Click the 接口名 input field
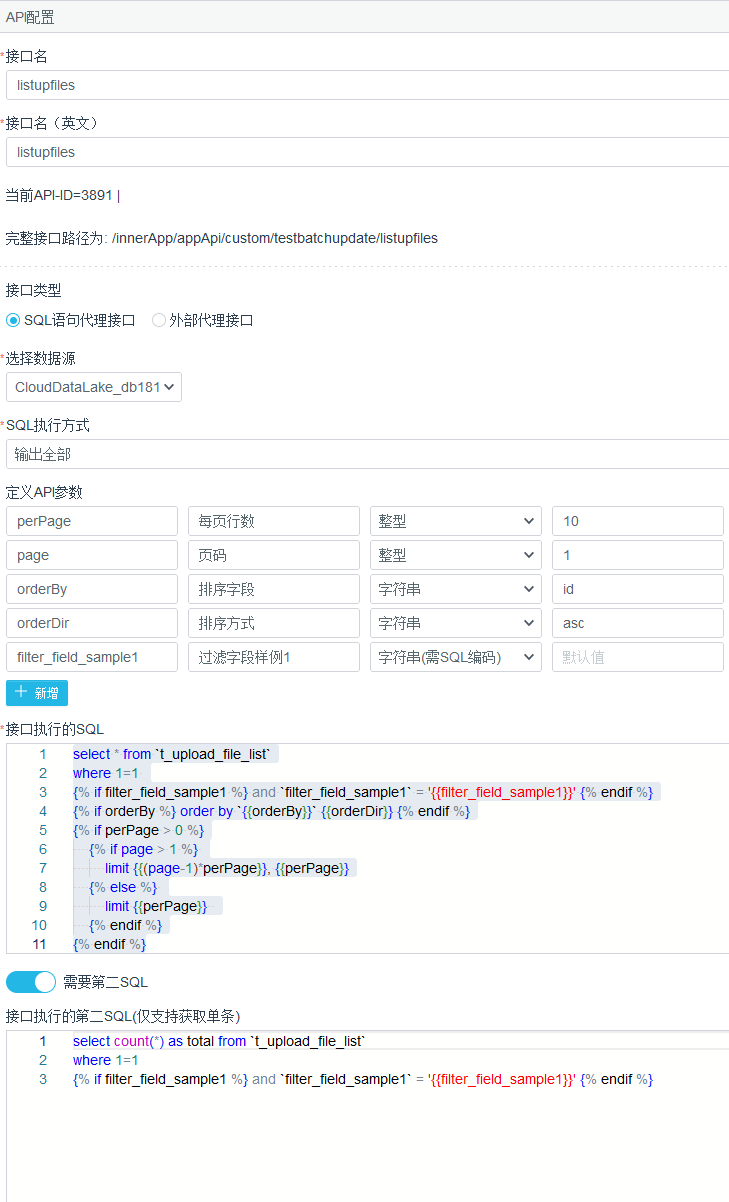The height and width of the screenshot is (1202, 729). [368, 85]
